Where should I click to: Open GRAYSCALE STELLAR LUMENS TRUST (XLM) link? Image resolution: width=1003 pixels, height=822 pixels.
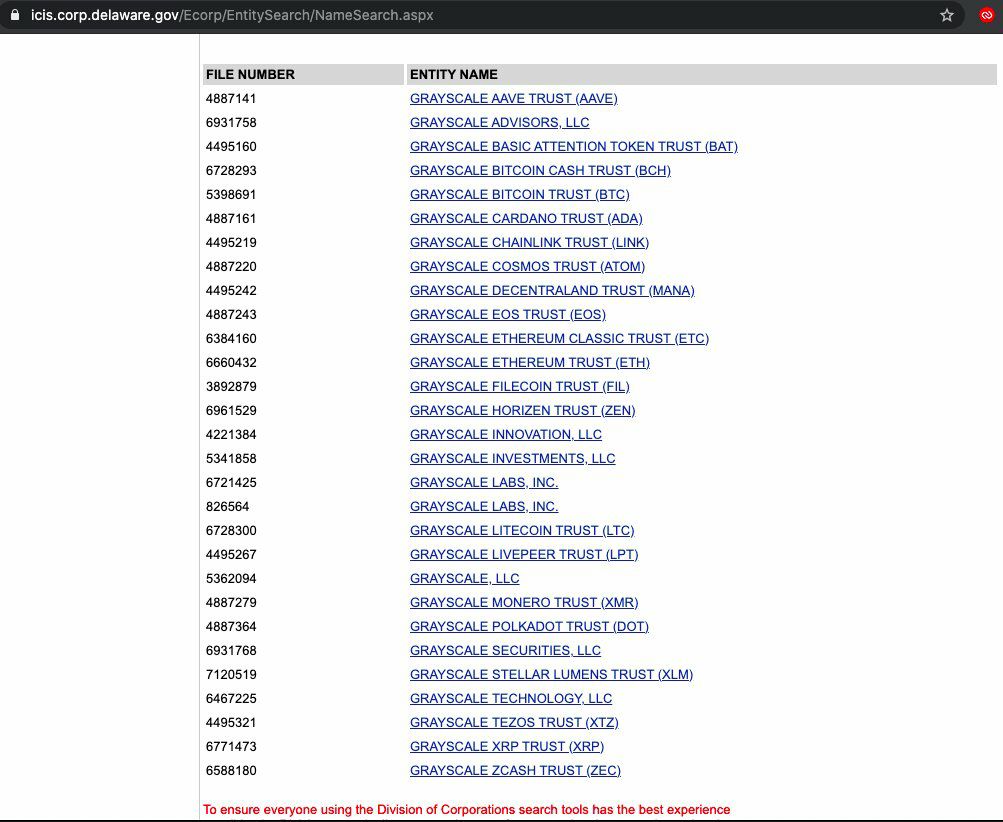pos(551,674)
